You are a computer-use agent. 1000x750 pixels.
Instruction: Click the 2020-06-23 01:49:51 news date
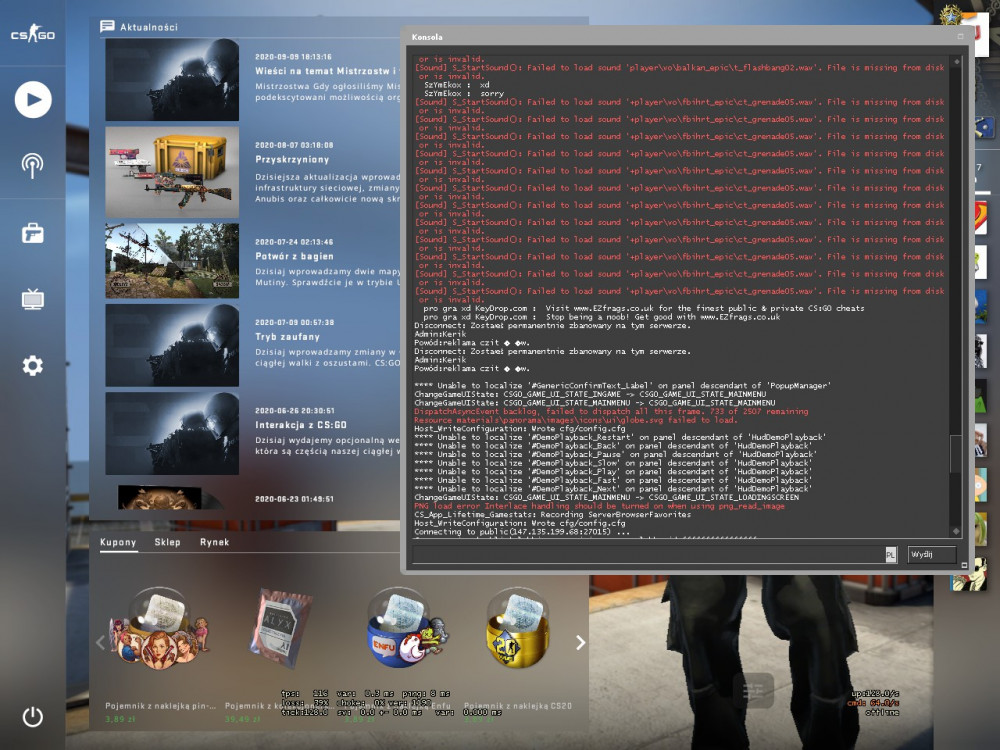[x=294, y=499]
